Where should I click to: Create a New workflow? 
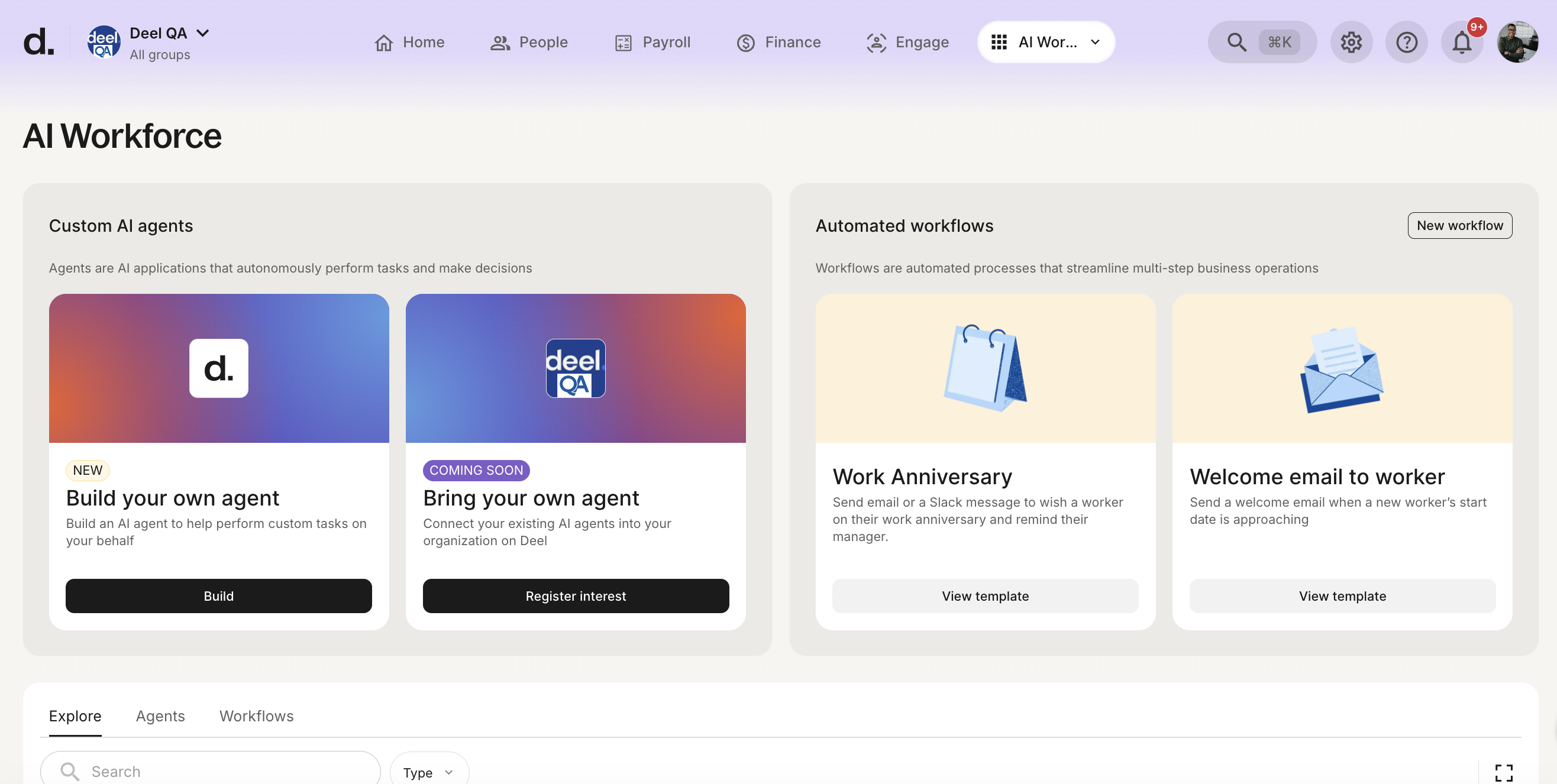(1460, 225)
